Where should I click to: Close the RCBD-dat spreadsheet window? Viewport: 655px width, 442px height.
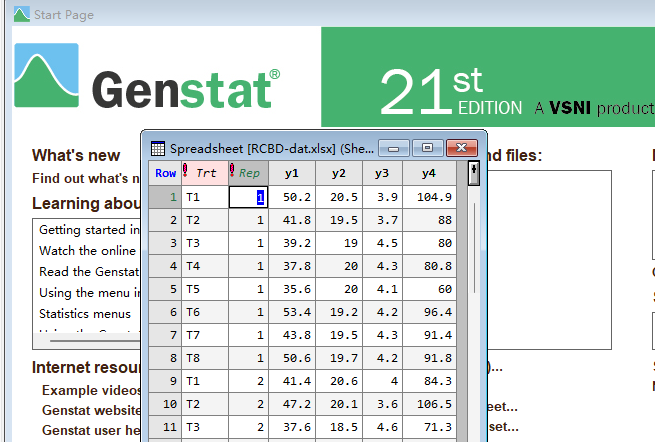(x=462, y=148)
